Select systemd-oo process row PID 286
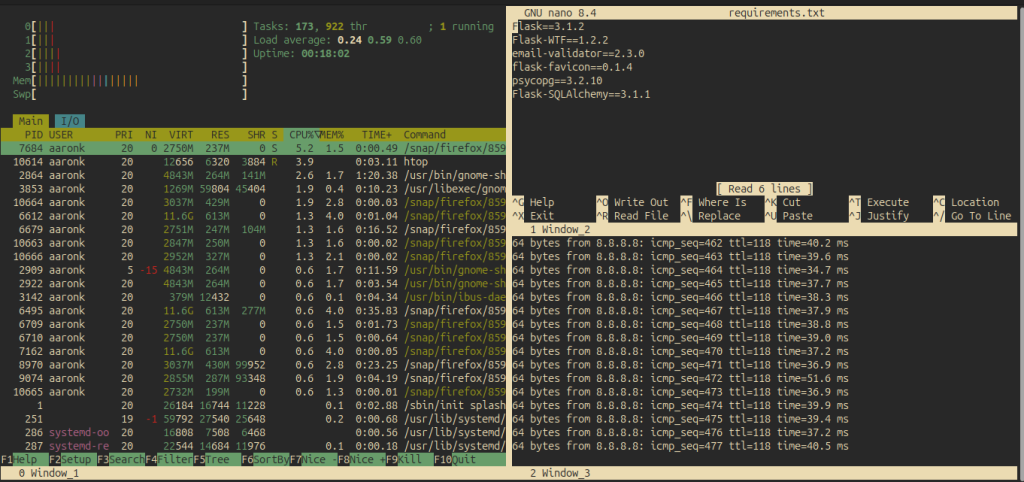Image resolution: width=1024 pixels, height=482 pixels. tap(253, 432)
